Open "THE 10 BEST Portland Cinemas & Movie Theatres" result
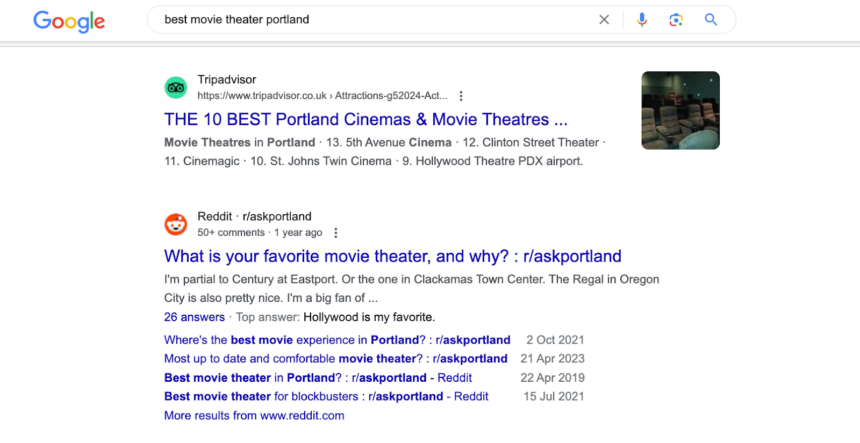The image size is (860, 443). click(x=365, y=120)
